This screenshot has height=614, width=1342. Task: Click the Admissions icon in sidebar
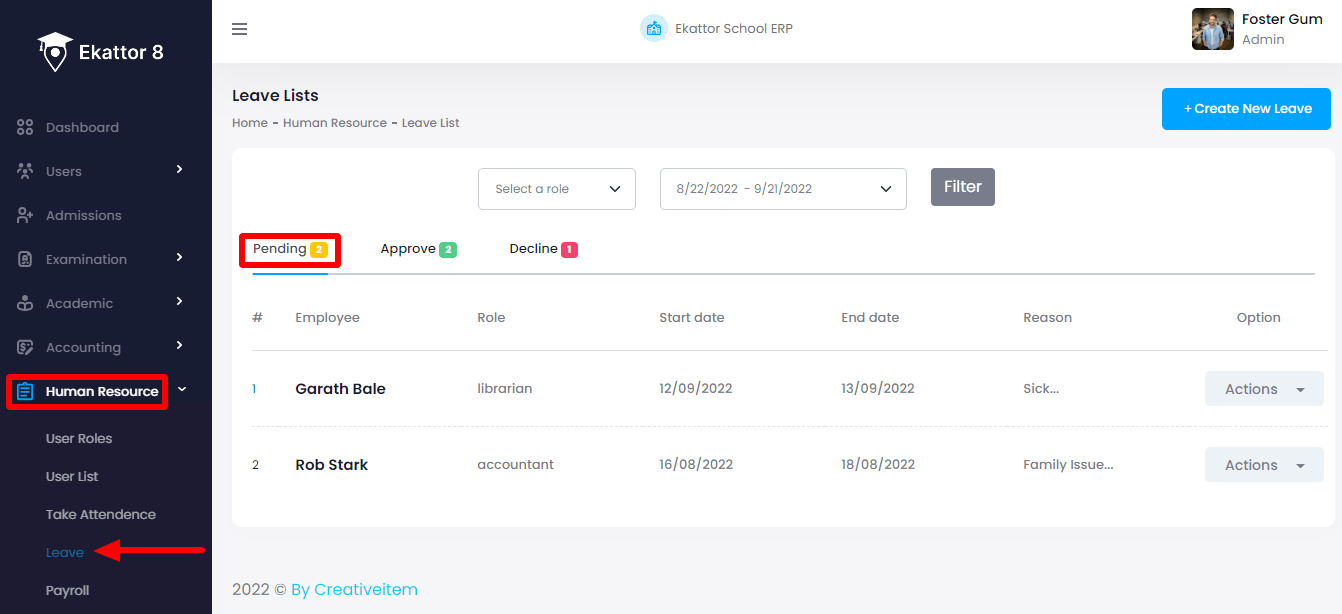click(x=26, y=215)
